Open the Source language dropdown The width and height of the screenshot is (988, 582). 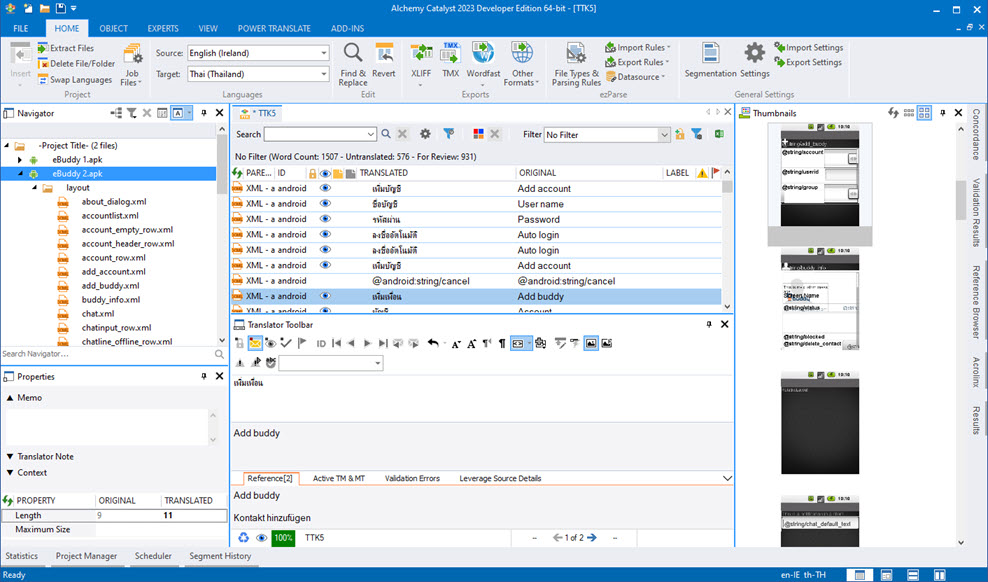(323, 53)
